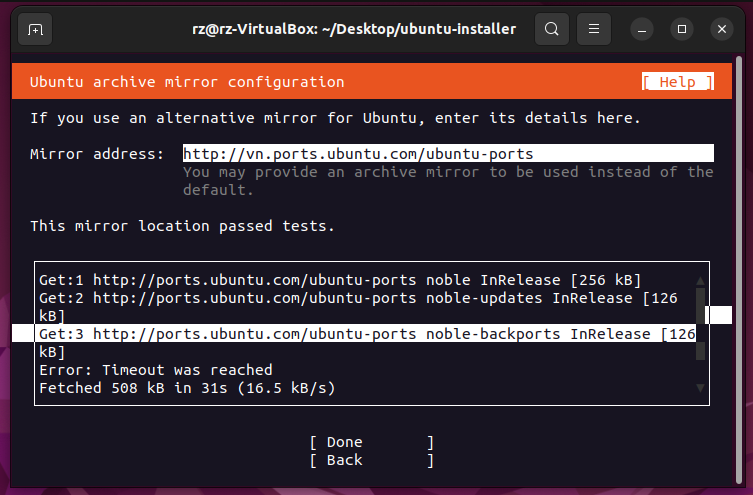Maximize the terminal window

coord(682,30)
